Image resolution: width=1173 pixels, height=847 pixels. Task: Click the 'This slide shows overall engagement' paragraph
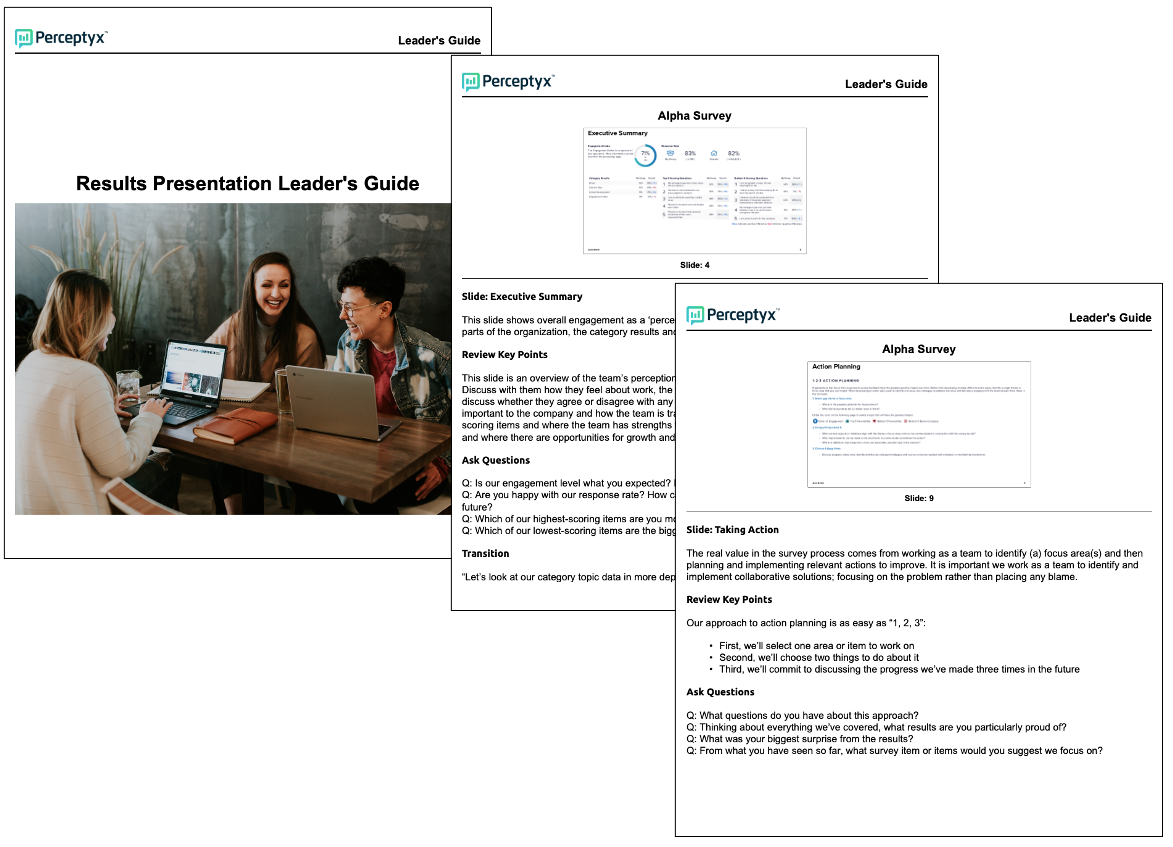tap(569, 325)
